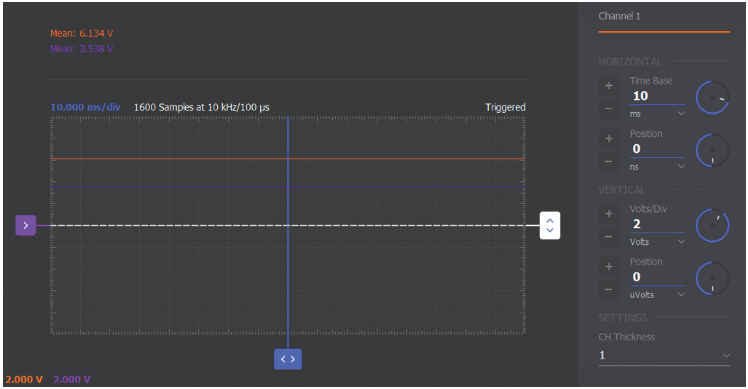Open the horizontal Position ns unit dropdown
The height and width of the screenshot is (389, 748).
click(x=657, y=167)
